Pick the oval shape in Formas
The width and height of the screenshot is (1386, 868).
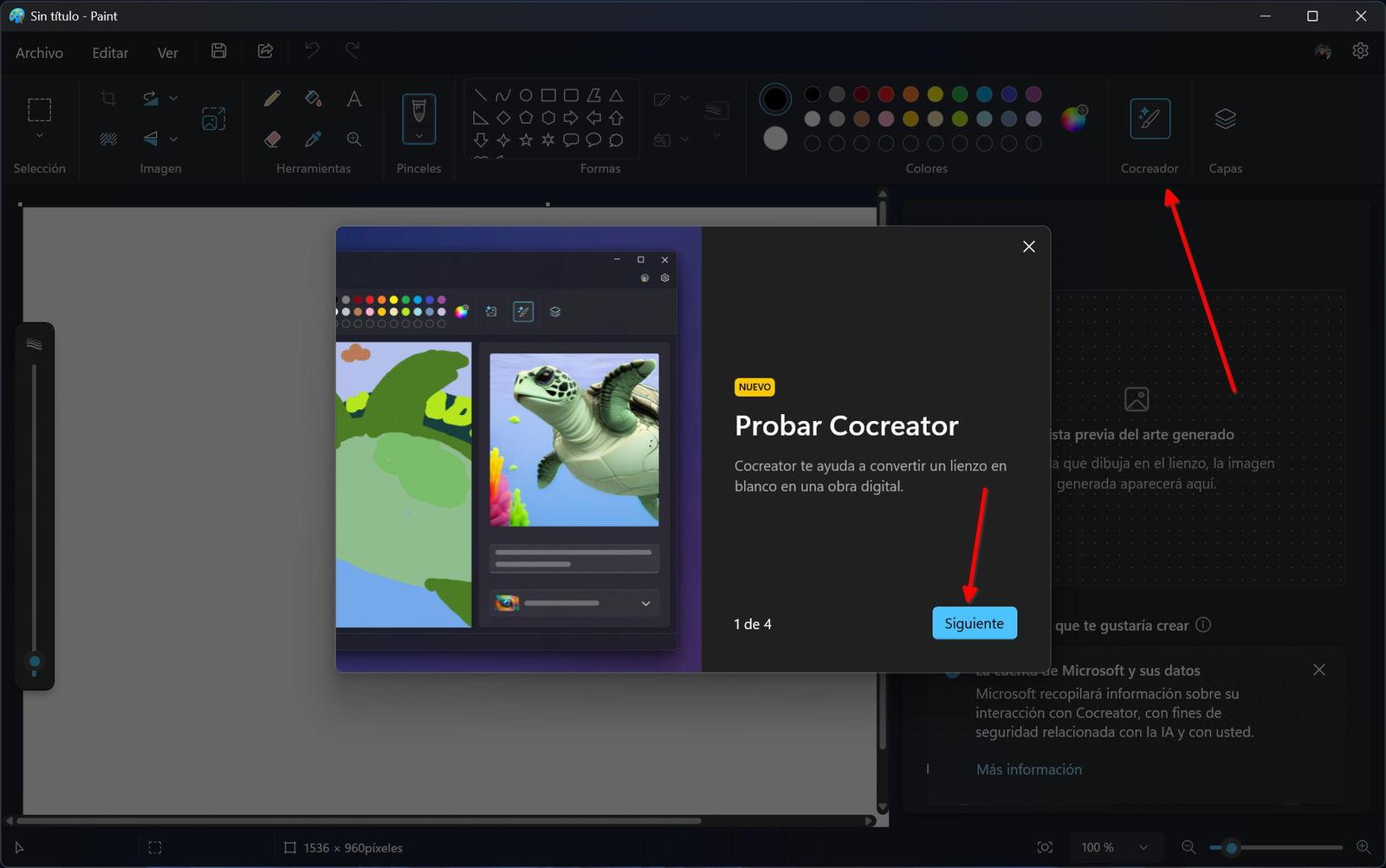[527, 94]
